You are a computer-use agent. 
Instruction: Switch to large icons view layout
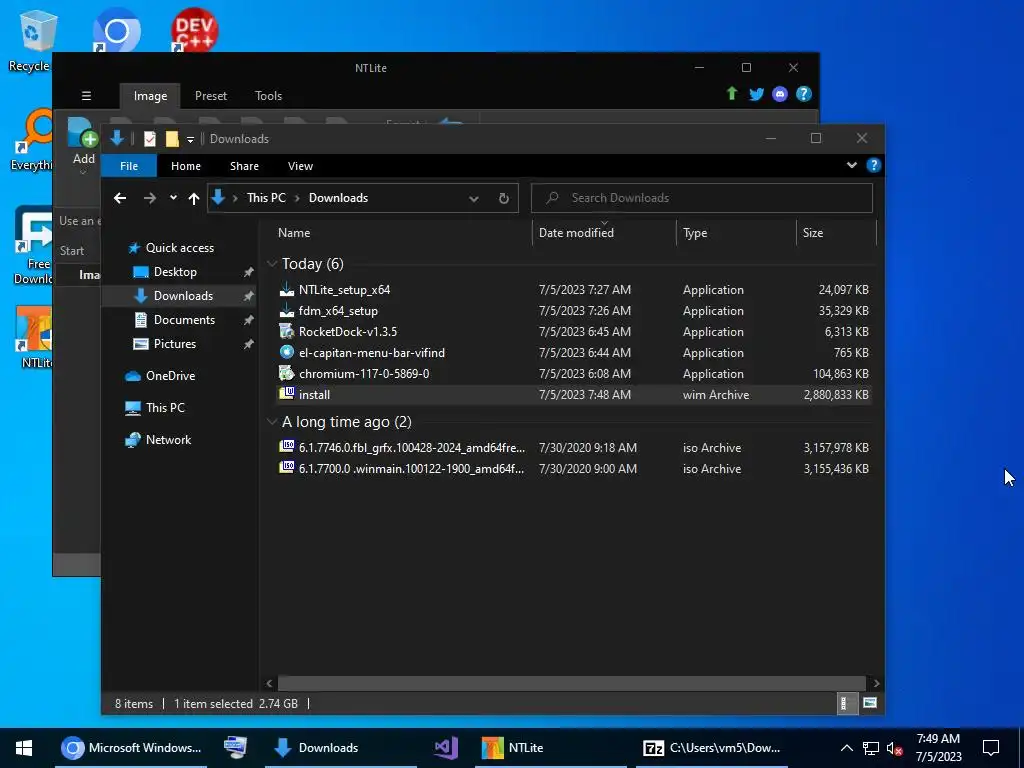(x=869, y=703)
